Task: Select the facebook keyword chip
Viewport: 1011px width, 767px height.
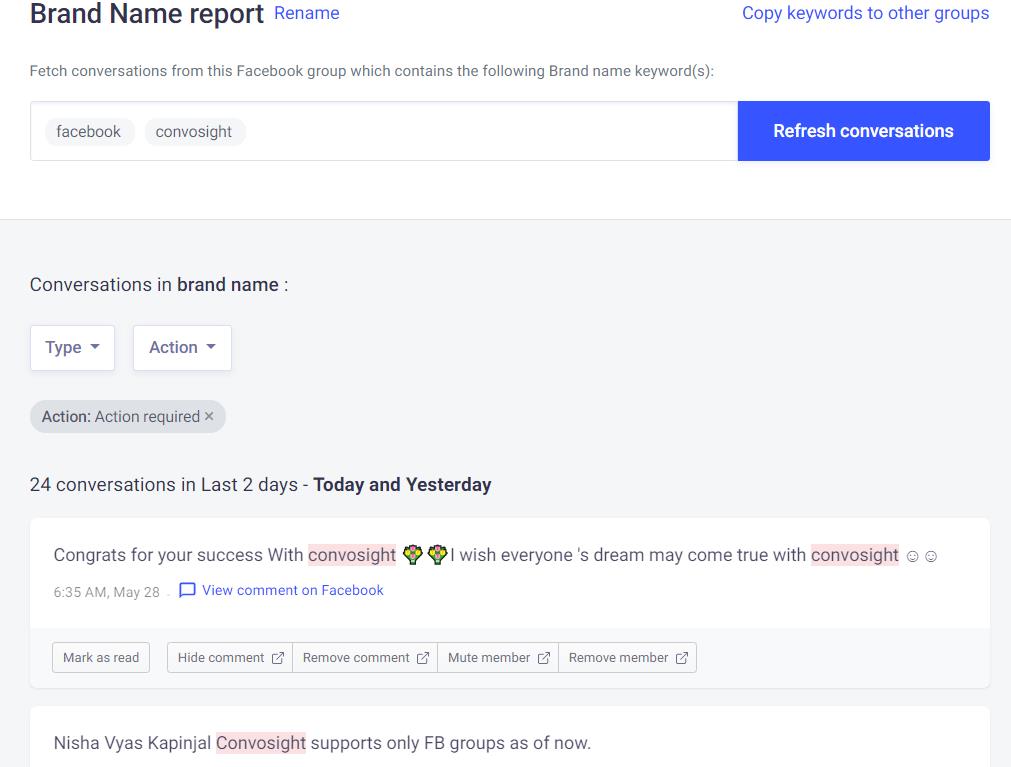Action: pos(89,131)
